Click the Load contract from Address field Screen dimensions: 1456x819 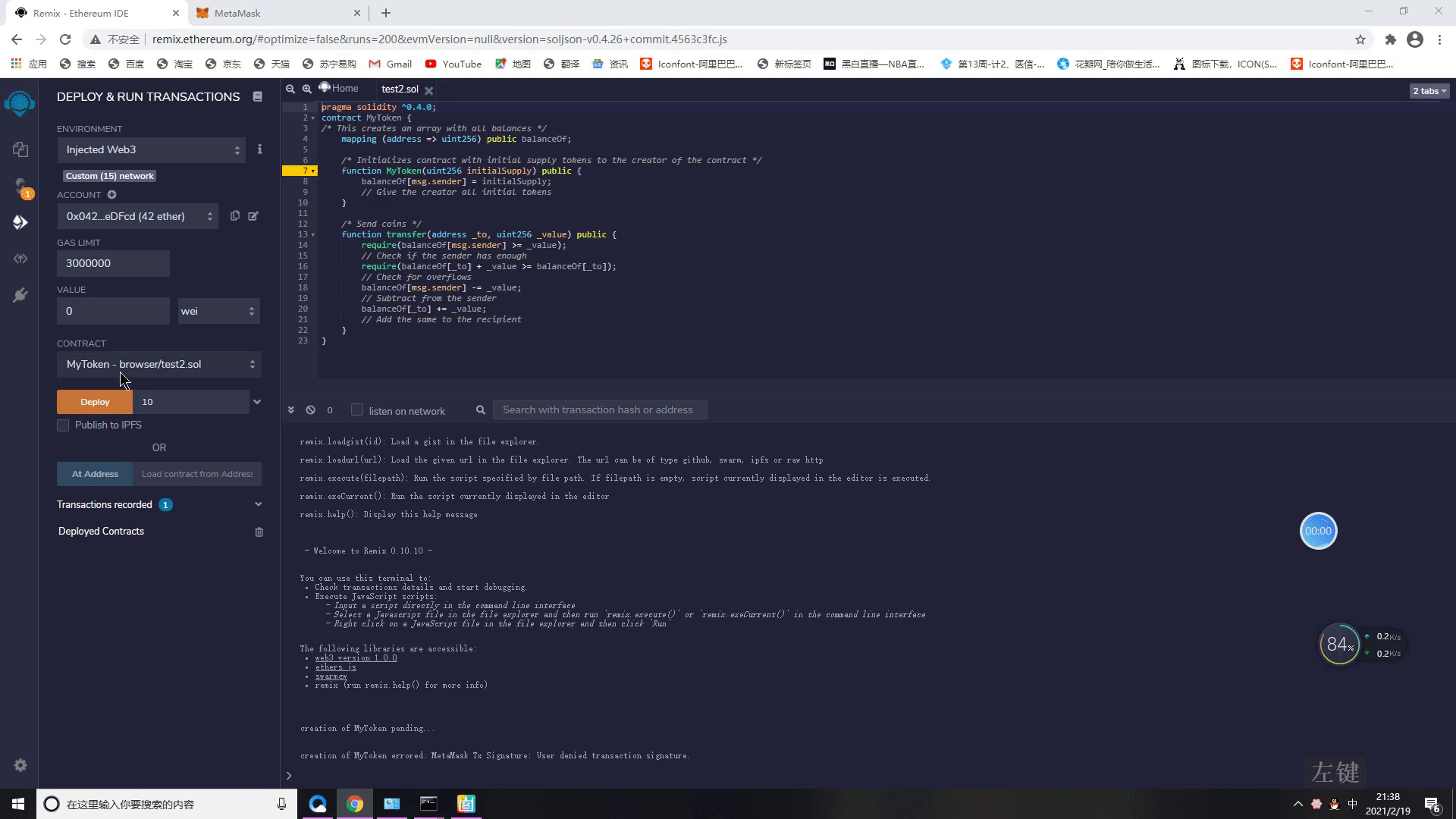click(x=197, y=474)
